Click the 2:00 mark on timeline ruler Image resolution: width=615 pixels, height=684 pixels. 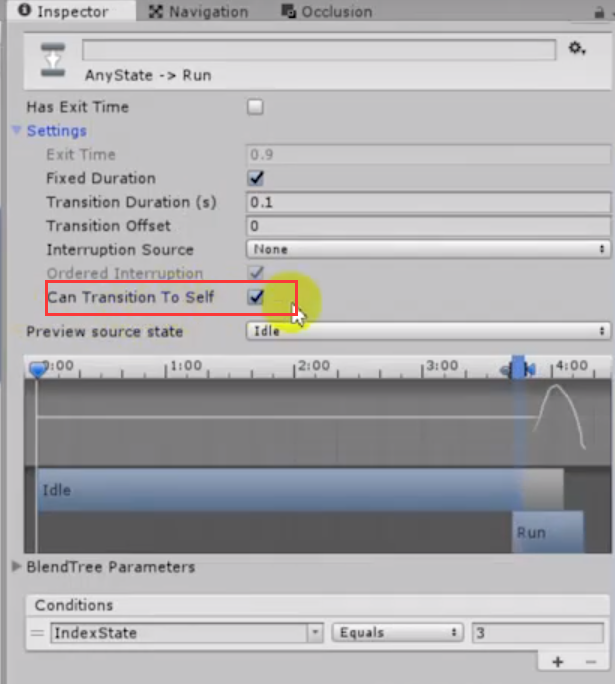click(x=314, y=366)
